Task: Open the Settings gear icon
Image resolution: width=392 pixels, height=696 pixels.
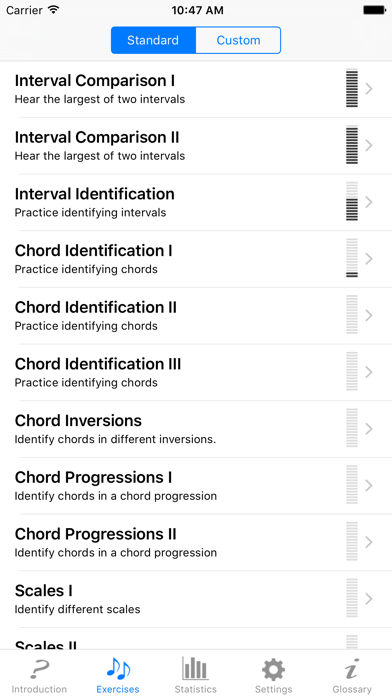Action: 273,669
